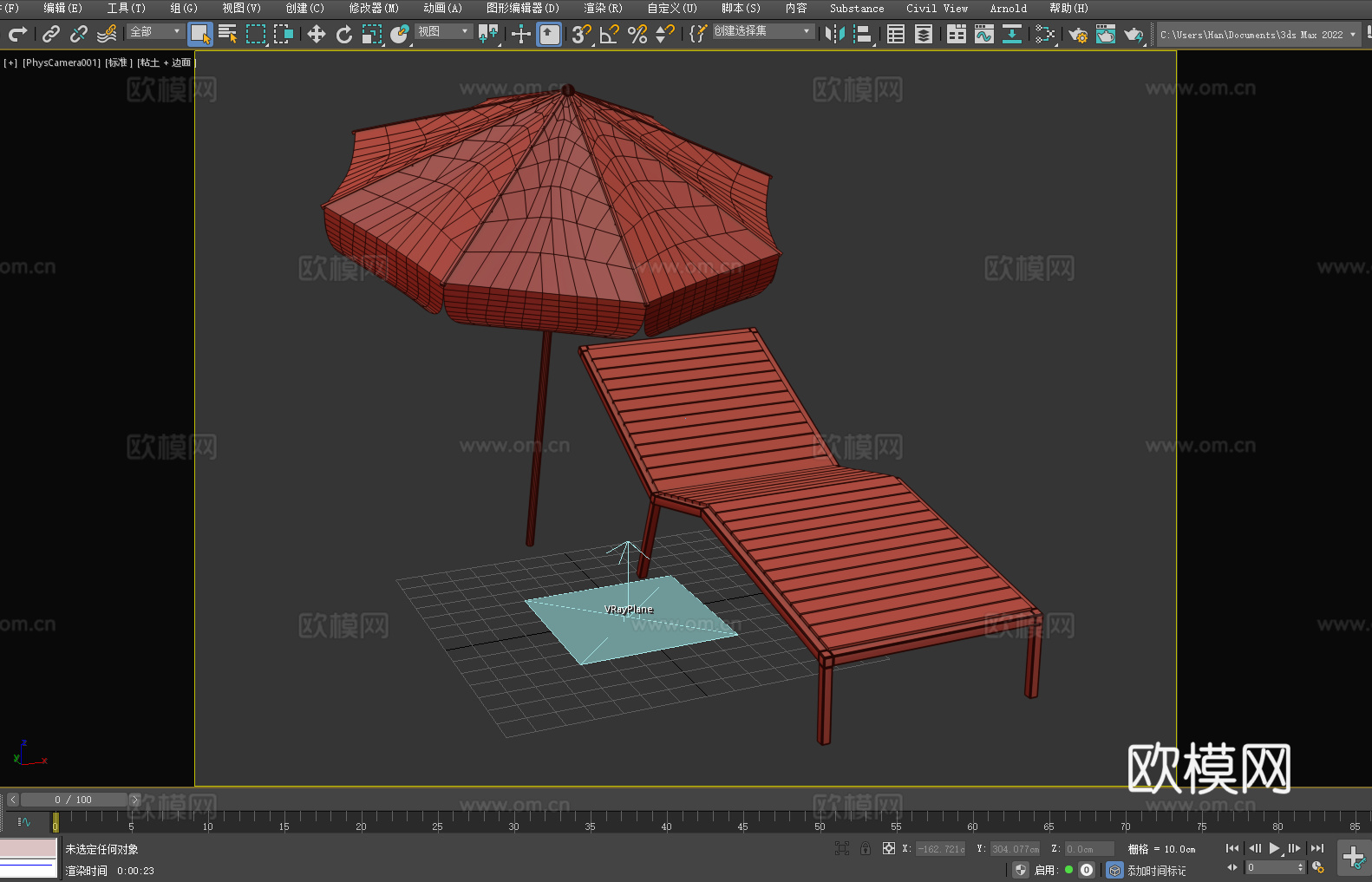Open the 视图(V) menu

(241, 8)
